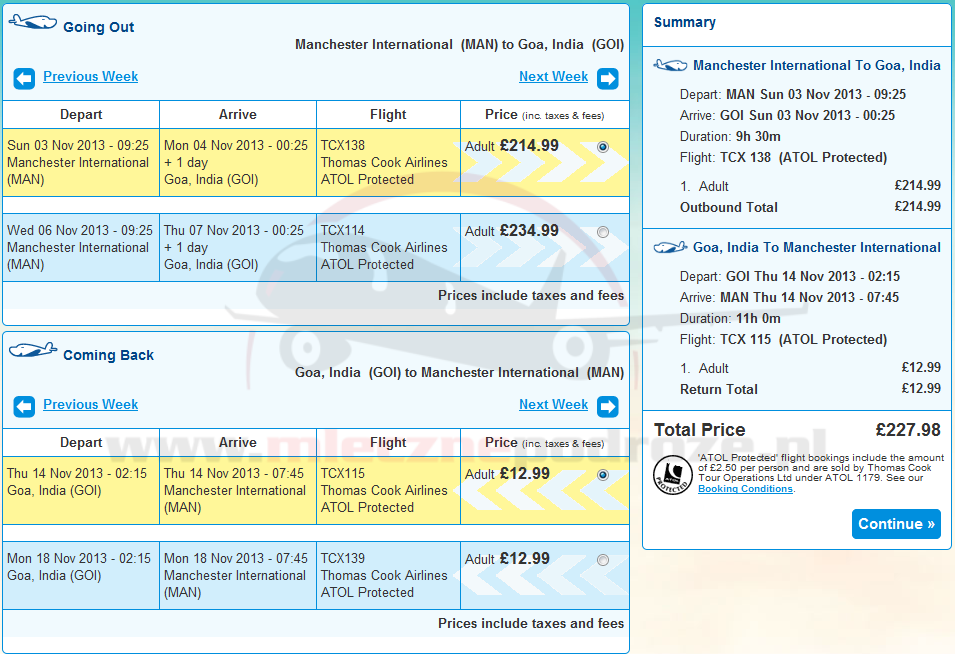Click Coming Back right arrow icon

point(607,406)
